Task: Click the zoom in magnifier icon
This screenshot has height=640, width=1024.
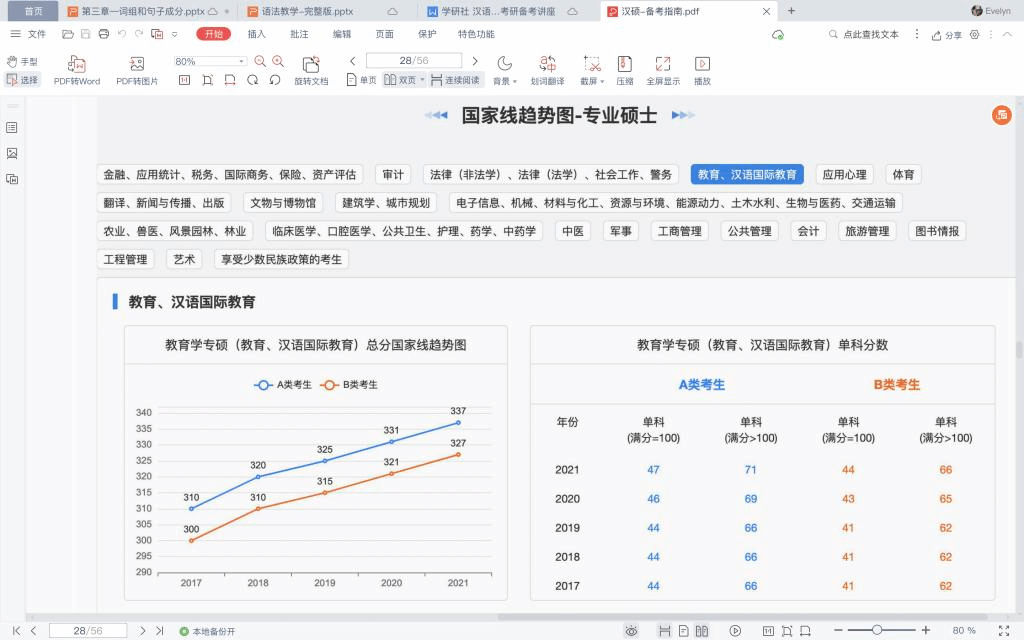Action: [278, 61]
